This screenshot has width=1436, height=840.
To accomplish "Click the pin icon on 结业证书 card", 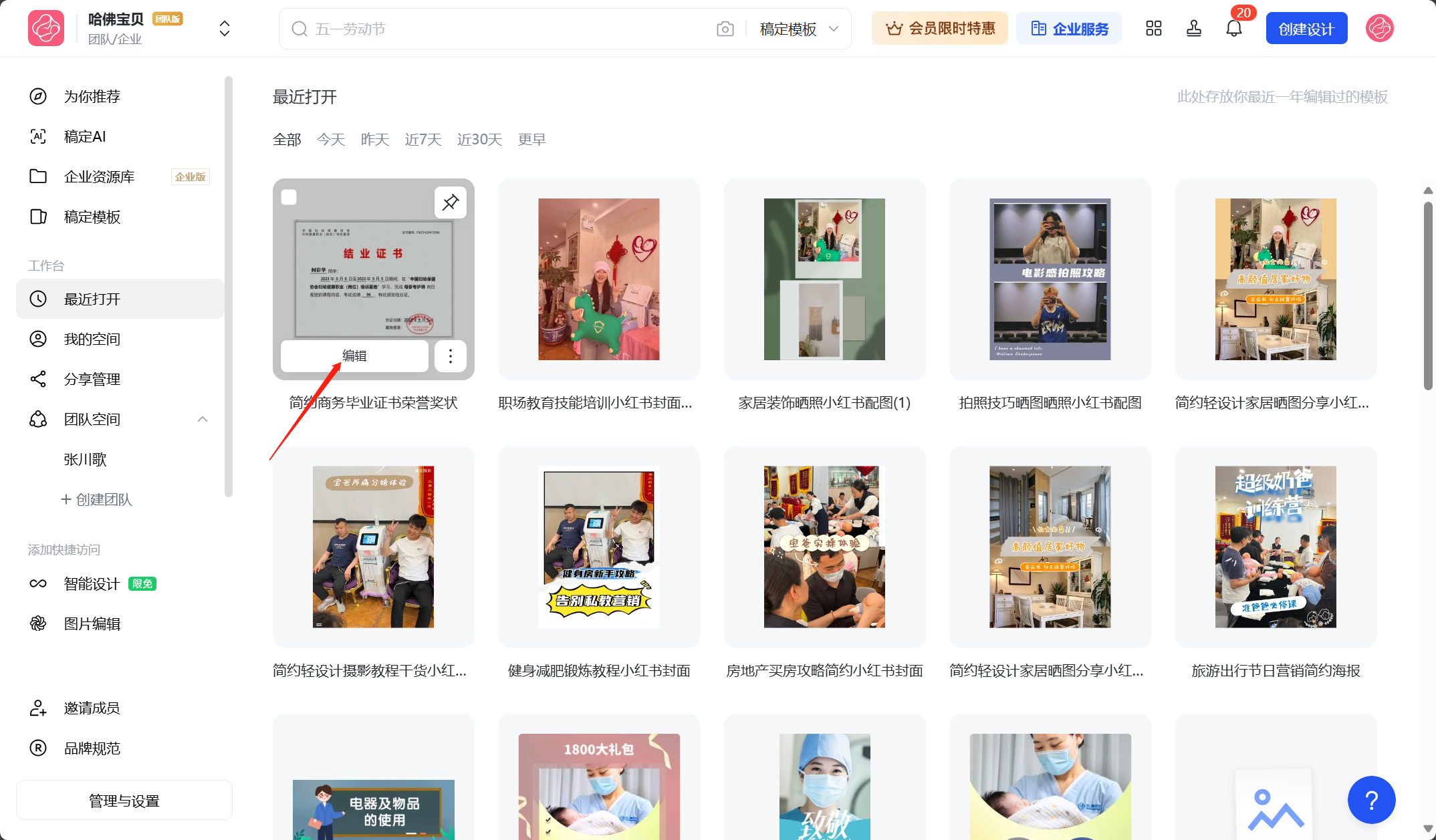I will pos(451,202).
